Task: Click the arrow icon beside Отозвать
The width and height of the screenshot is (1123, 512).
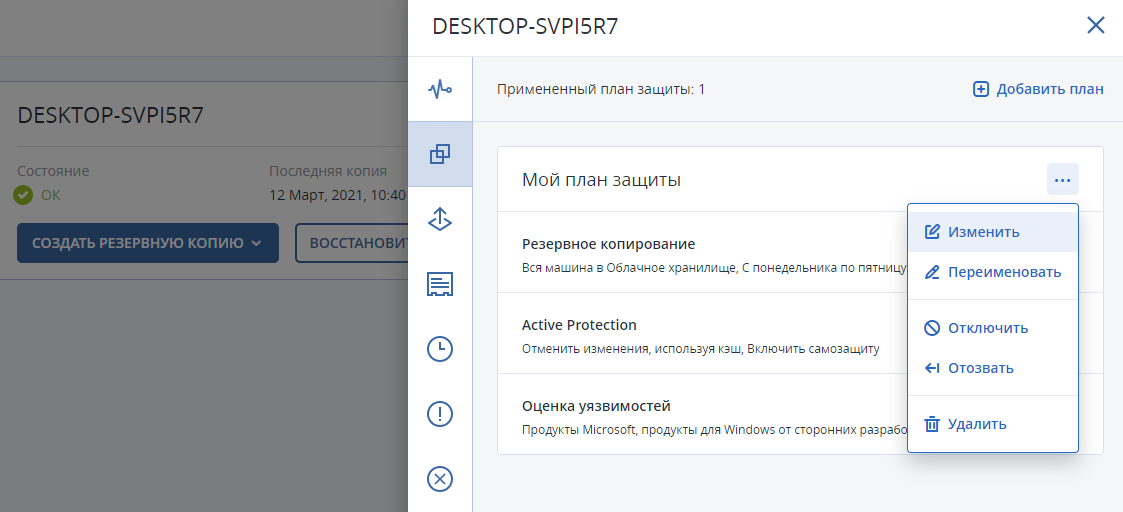Action: coord(932,368)
